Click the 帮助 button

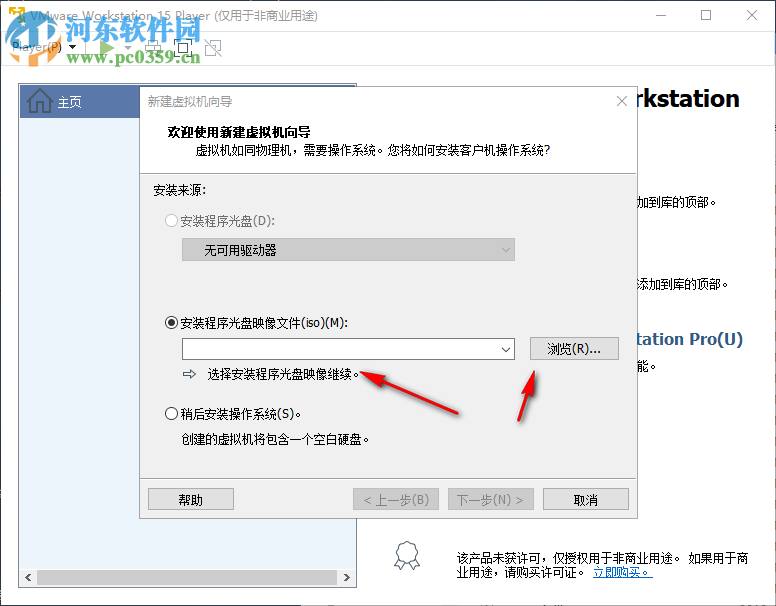pyautogui.click(x=191, y=500)
